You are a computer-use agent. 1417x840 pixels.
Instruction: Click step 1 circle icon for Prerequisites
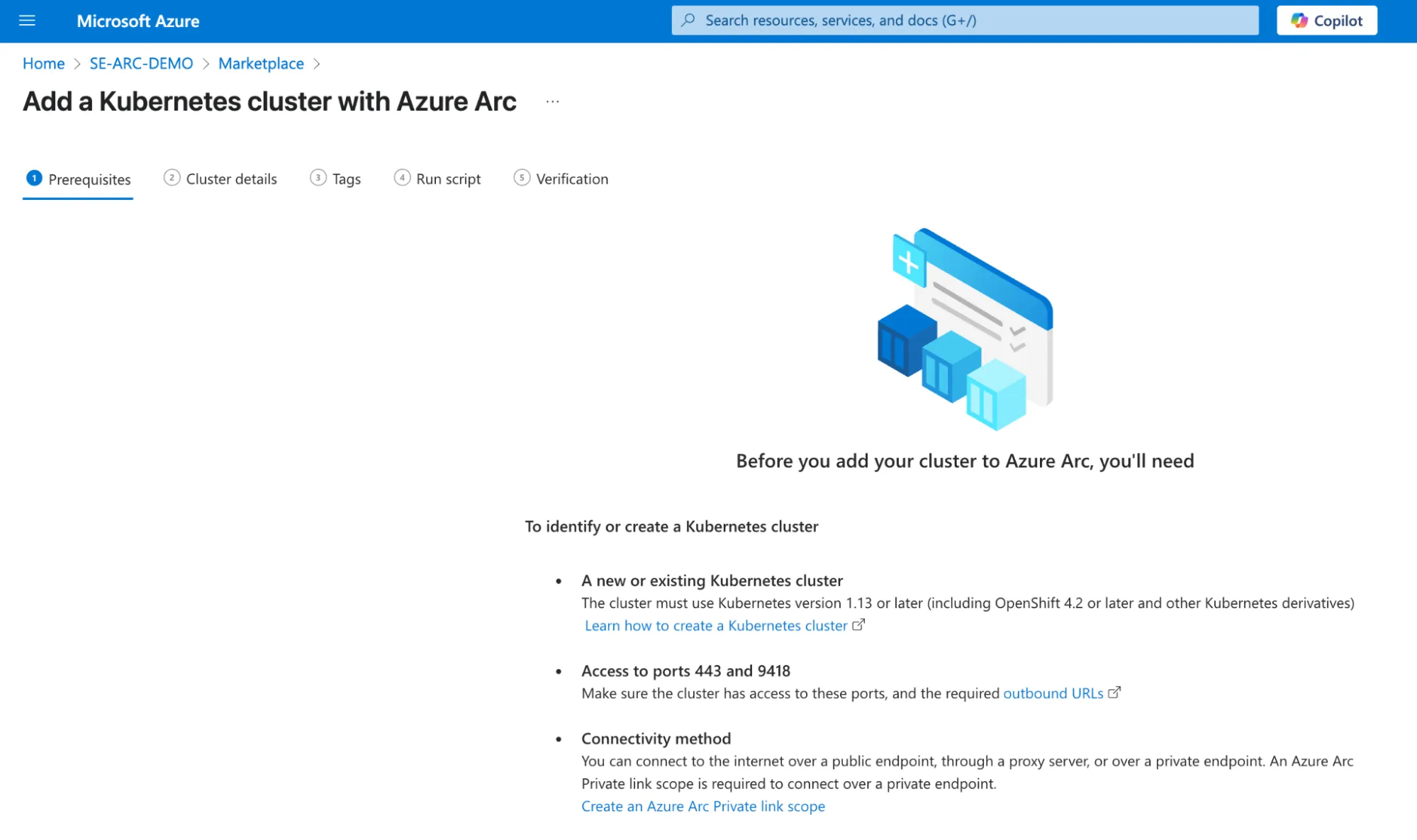click(x=34, y=178)
